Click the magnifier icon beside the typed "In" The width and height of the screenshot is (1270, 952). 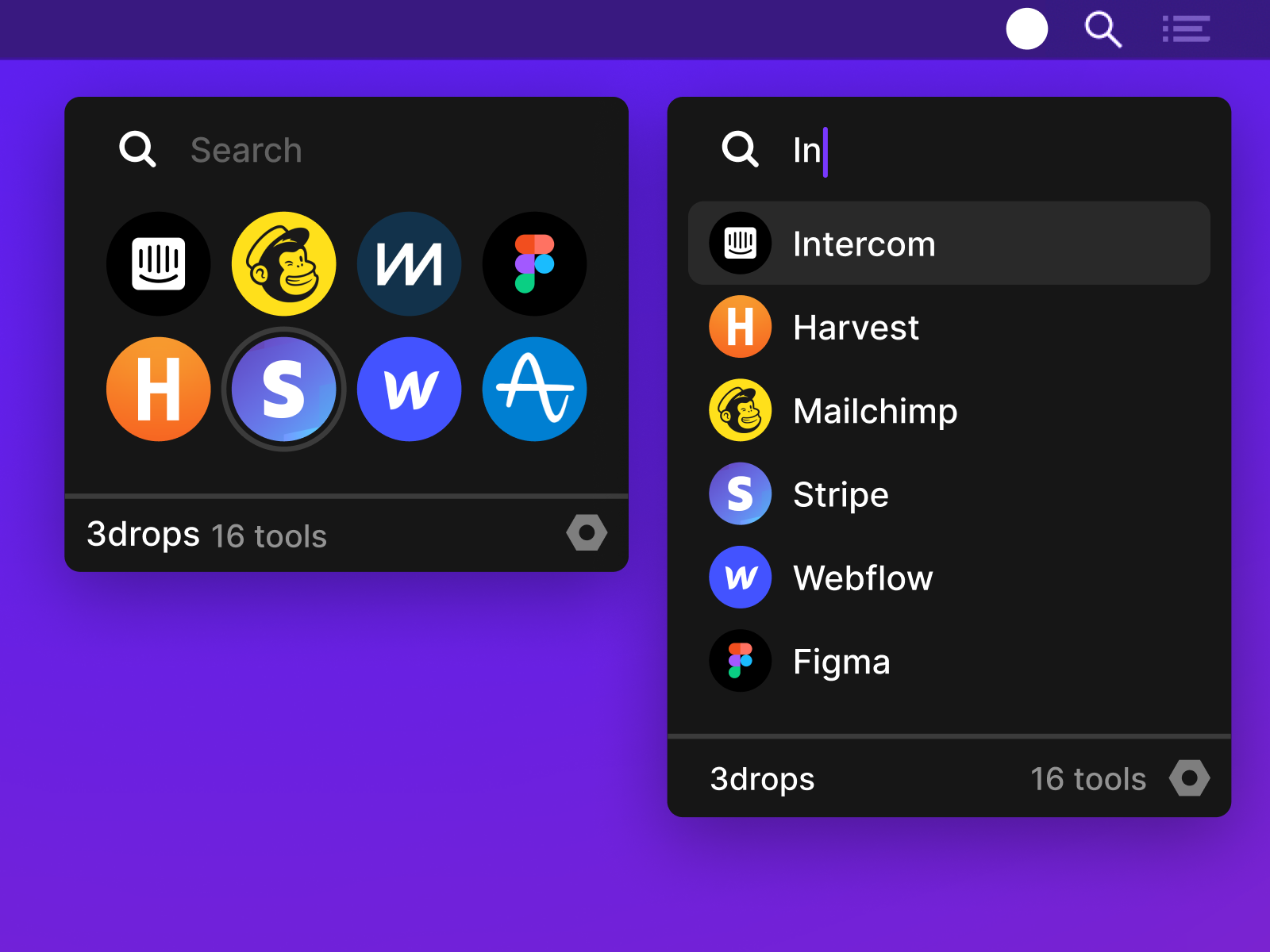tap(740, 149)
